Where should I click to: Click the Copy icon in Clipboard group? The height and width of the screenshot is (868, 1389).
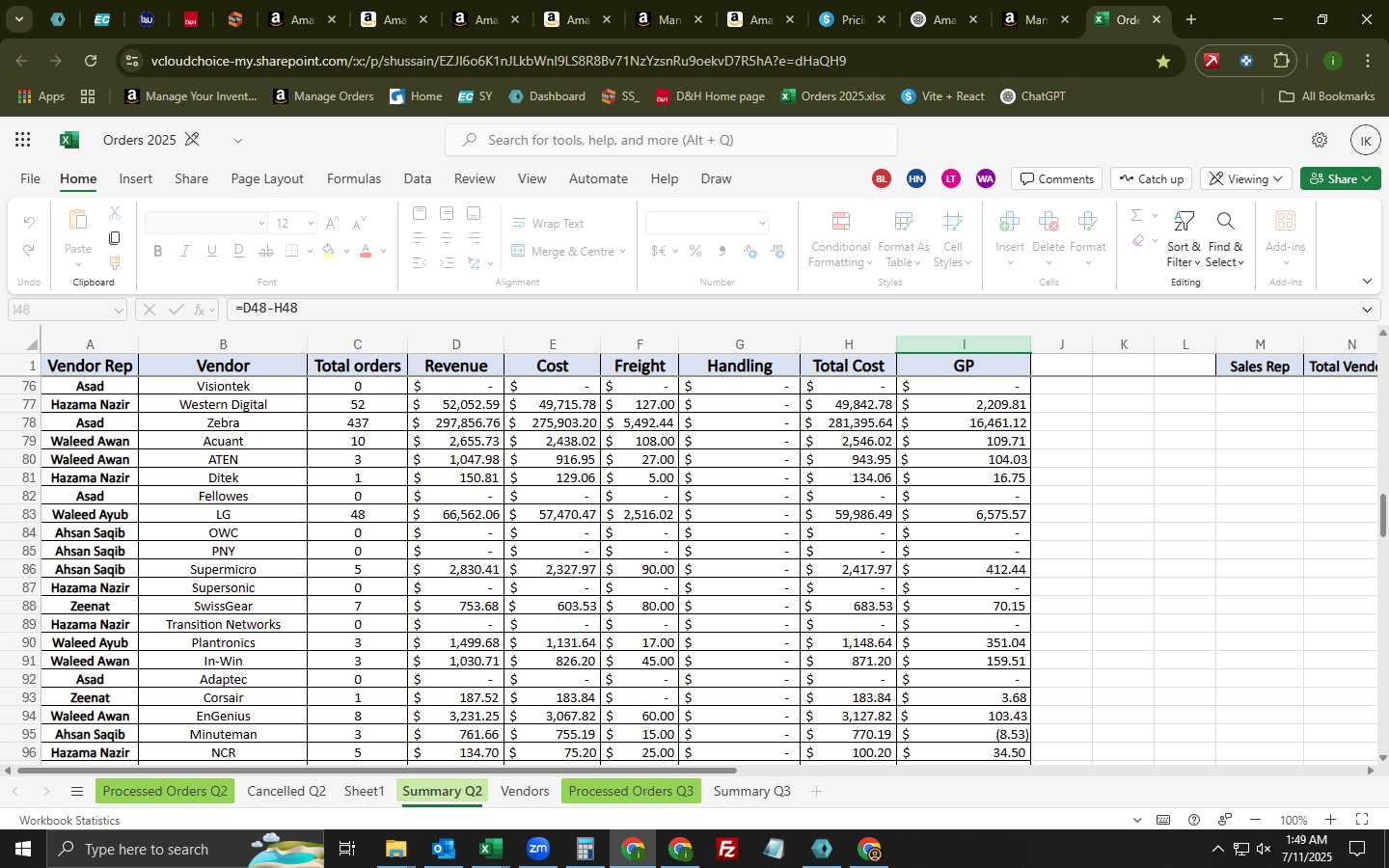click(115, 237)
